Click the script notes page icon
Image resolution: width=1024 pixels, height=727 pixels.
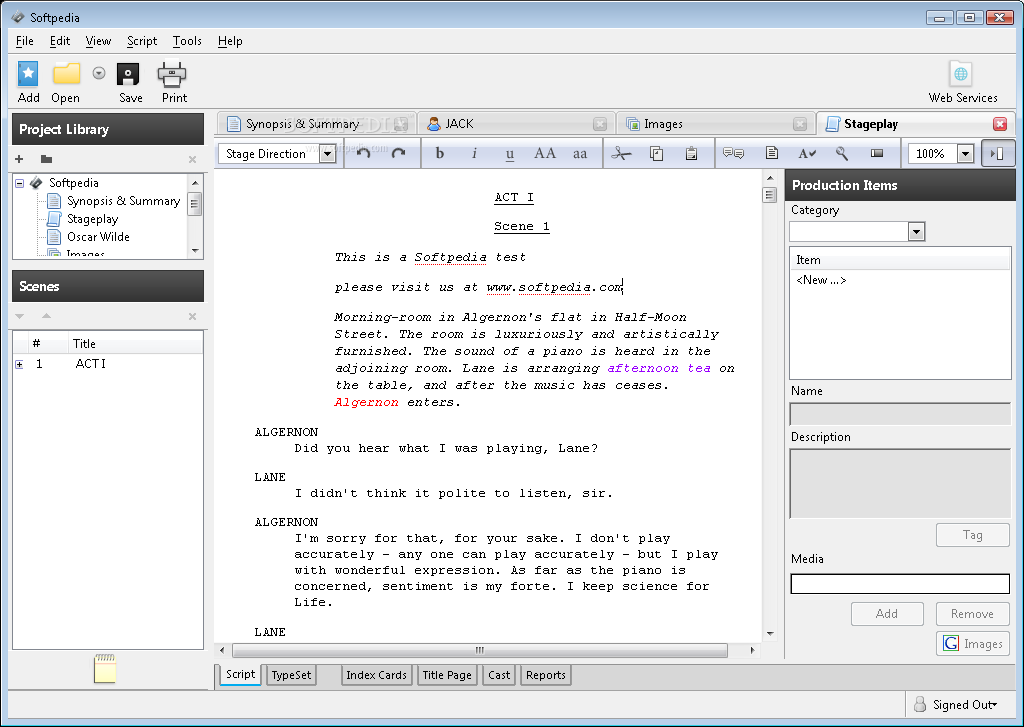[x=771, y=153]
